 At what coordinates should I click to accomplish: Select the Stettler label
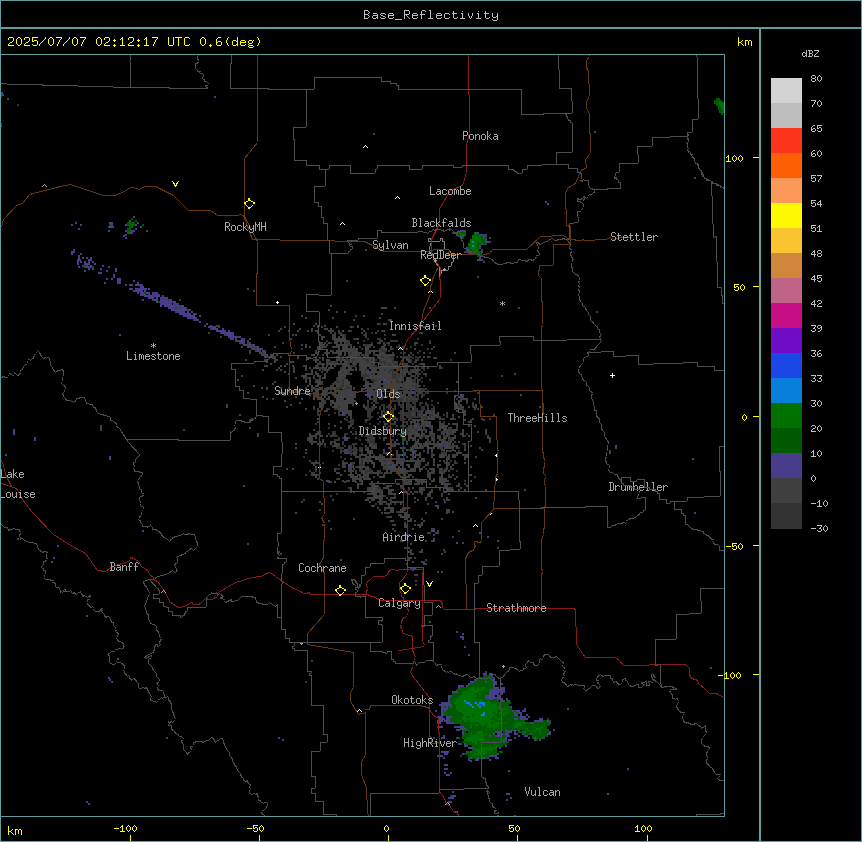(x=634, y=237)
